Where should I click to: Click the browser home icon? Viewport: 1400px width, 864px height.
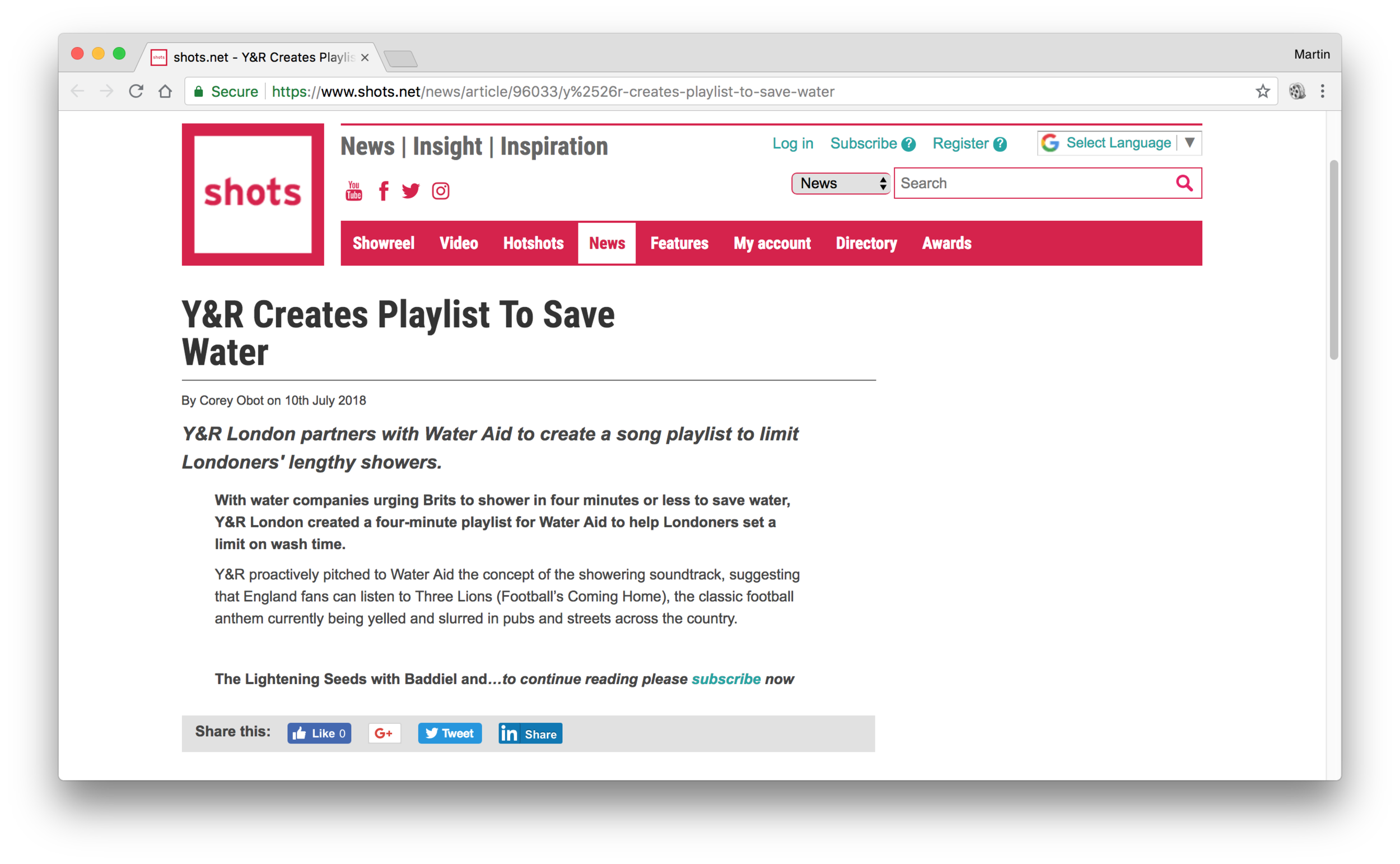(166, 91)
